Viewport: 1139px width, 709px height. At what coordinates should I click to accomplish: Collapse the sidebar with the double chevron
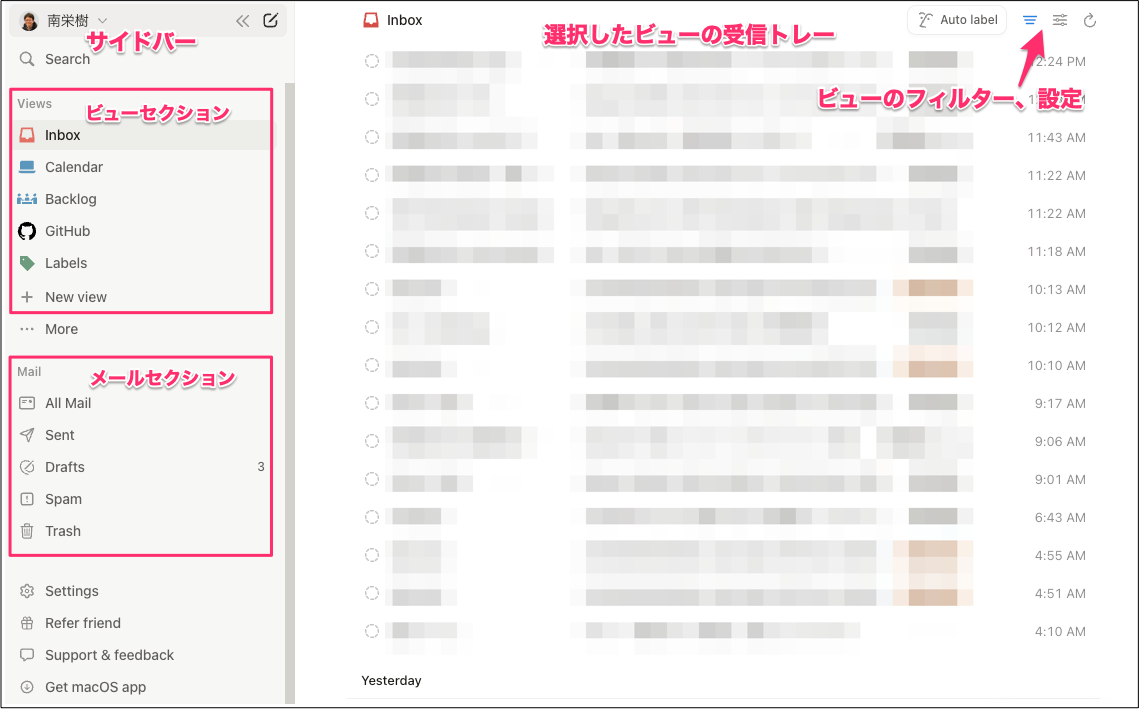pyautogui.click(x=243, y=19)
